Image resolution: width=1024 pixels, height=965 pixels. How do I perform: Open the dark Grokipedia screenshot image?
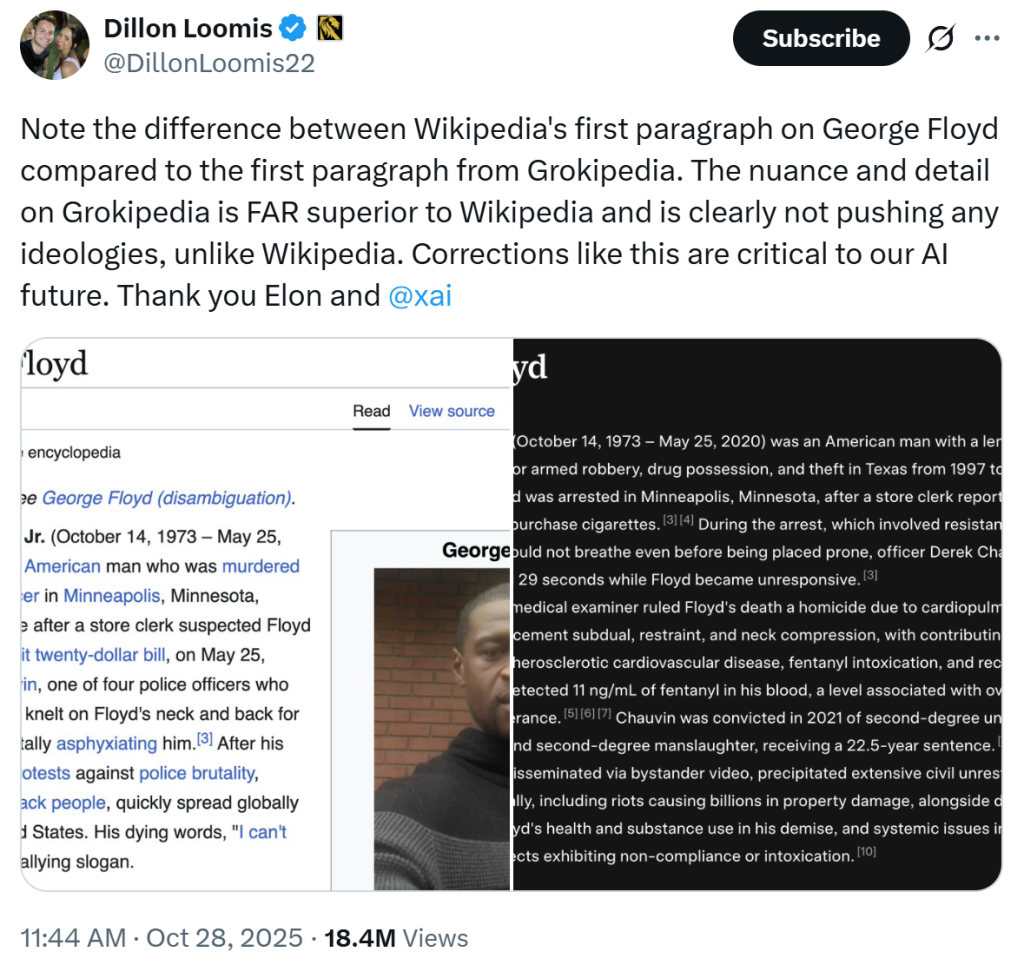756,614
